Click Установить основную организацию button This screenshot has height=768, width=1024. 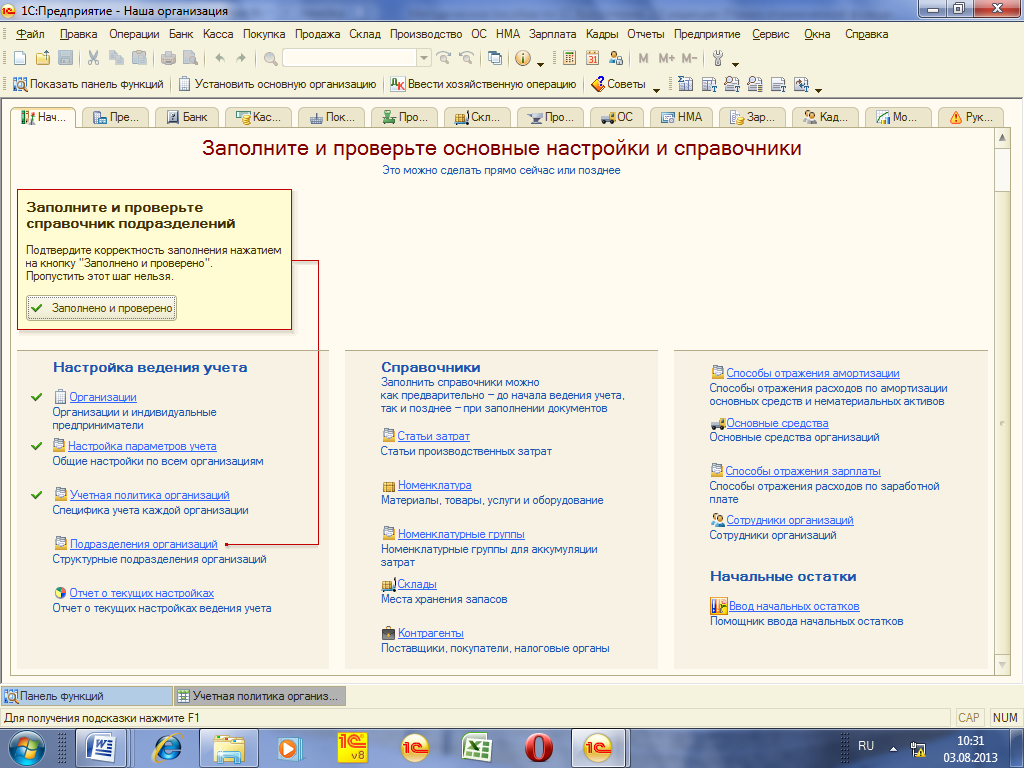(x=278, y=84)
